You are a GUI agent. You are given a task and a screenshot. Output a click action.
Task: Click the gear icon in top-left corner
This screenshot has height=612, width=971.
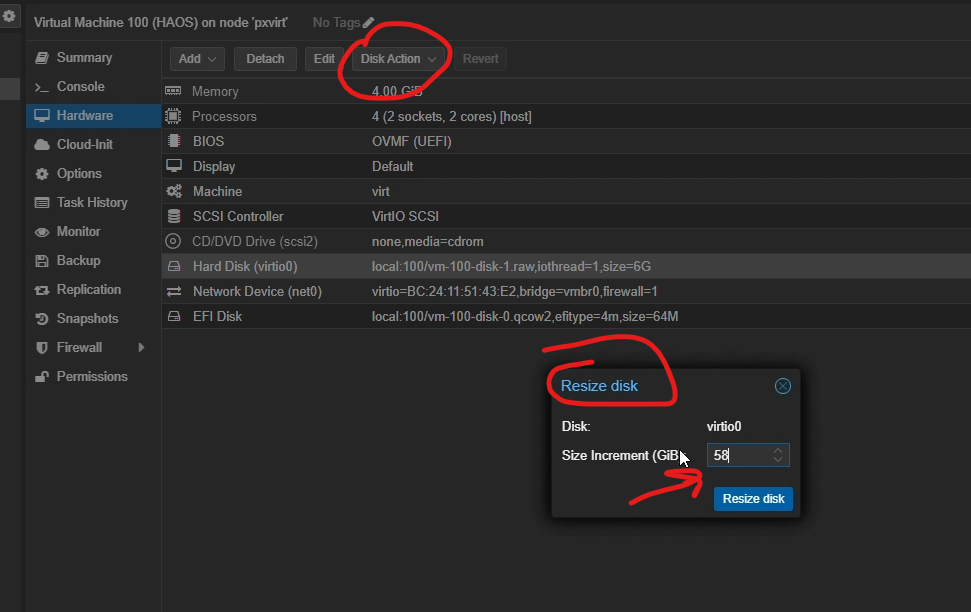pyautogui.click(x=9, y=16)
